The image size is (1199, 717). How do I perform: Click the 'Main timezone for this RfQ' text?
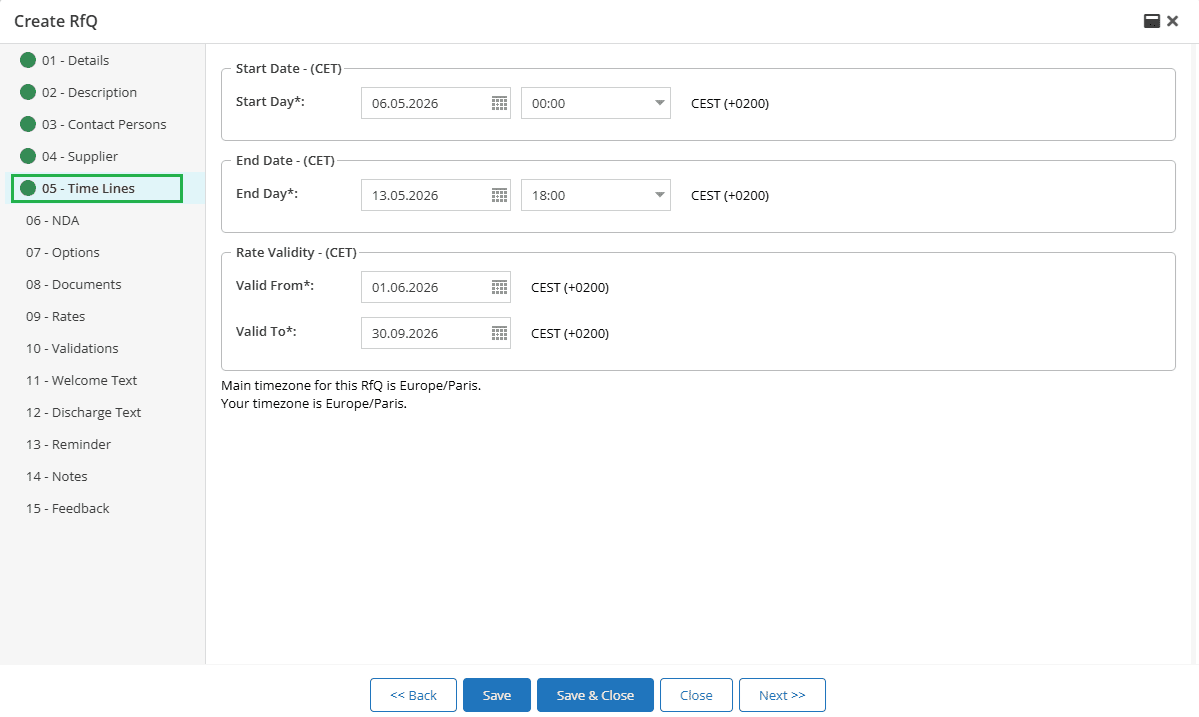pyautogui.click(x=351, y=386)
